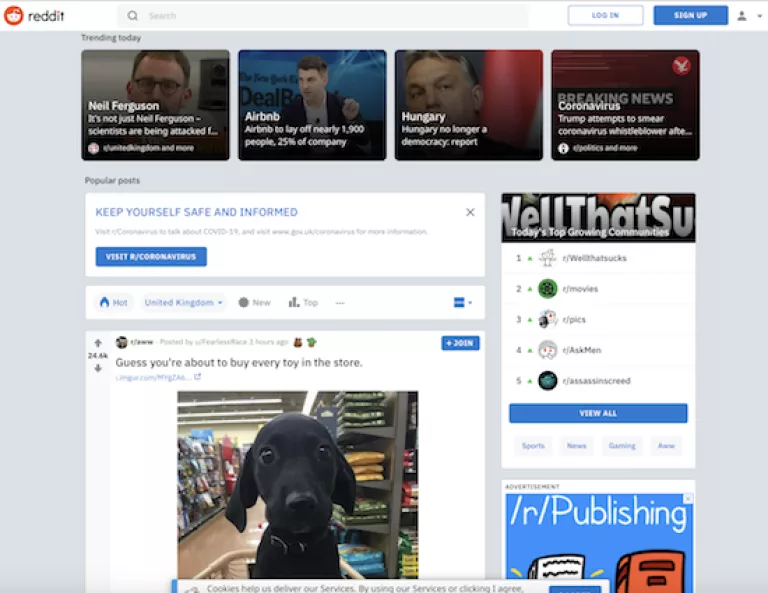The height and width of the screenshot is (593, 768).
Task: Dismiss the Keep Yourself Safe banner
Action: pyautogui.click(x=470, y=212)
